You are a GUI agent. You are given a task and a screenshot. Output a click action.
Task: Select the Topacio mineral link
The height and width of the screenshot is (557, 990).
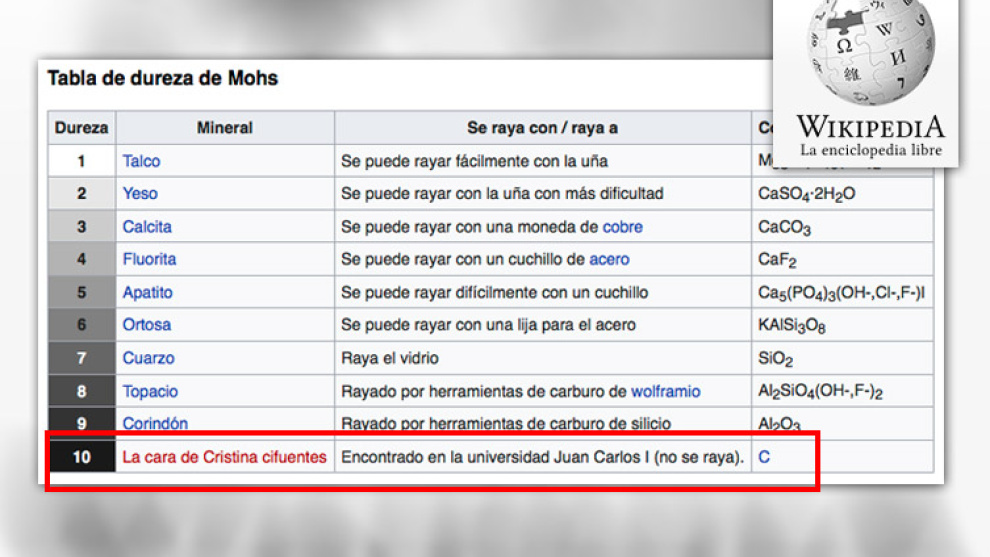(x=150, y=391)
